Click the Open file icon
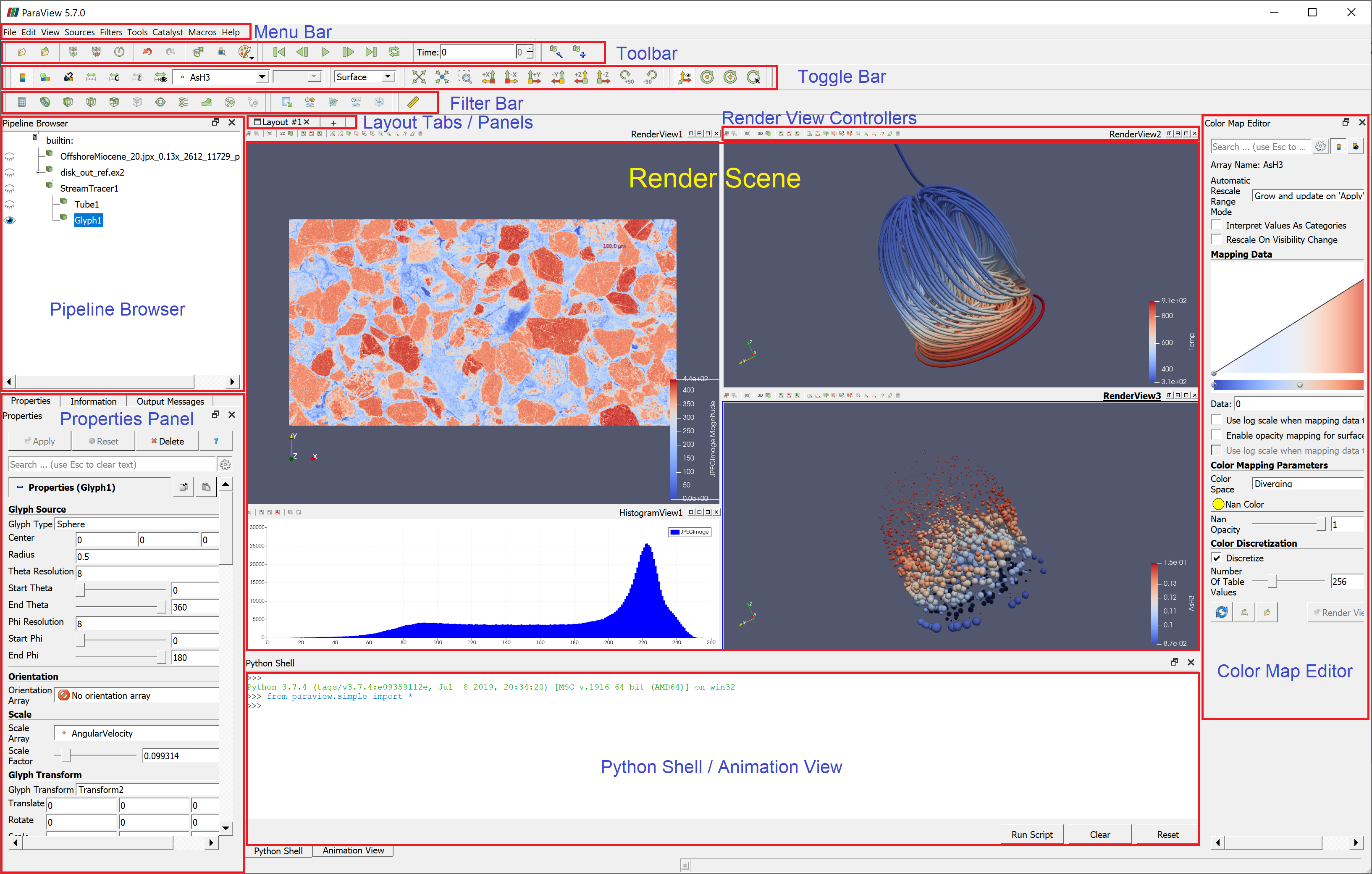This screenshot has width=1372, height=874. point(22,52)
